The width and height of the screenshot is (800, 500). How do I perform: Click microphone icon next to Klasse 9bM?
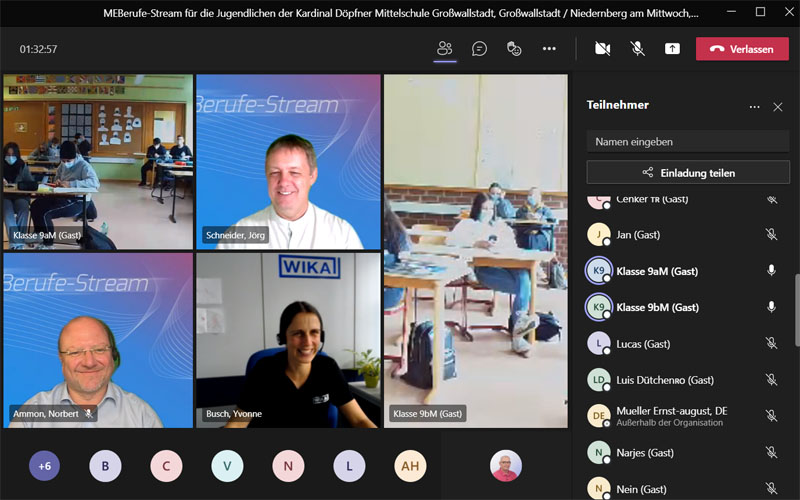coord(771,307)
